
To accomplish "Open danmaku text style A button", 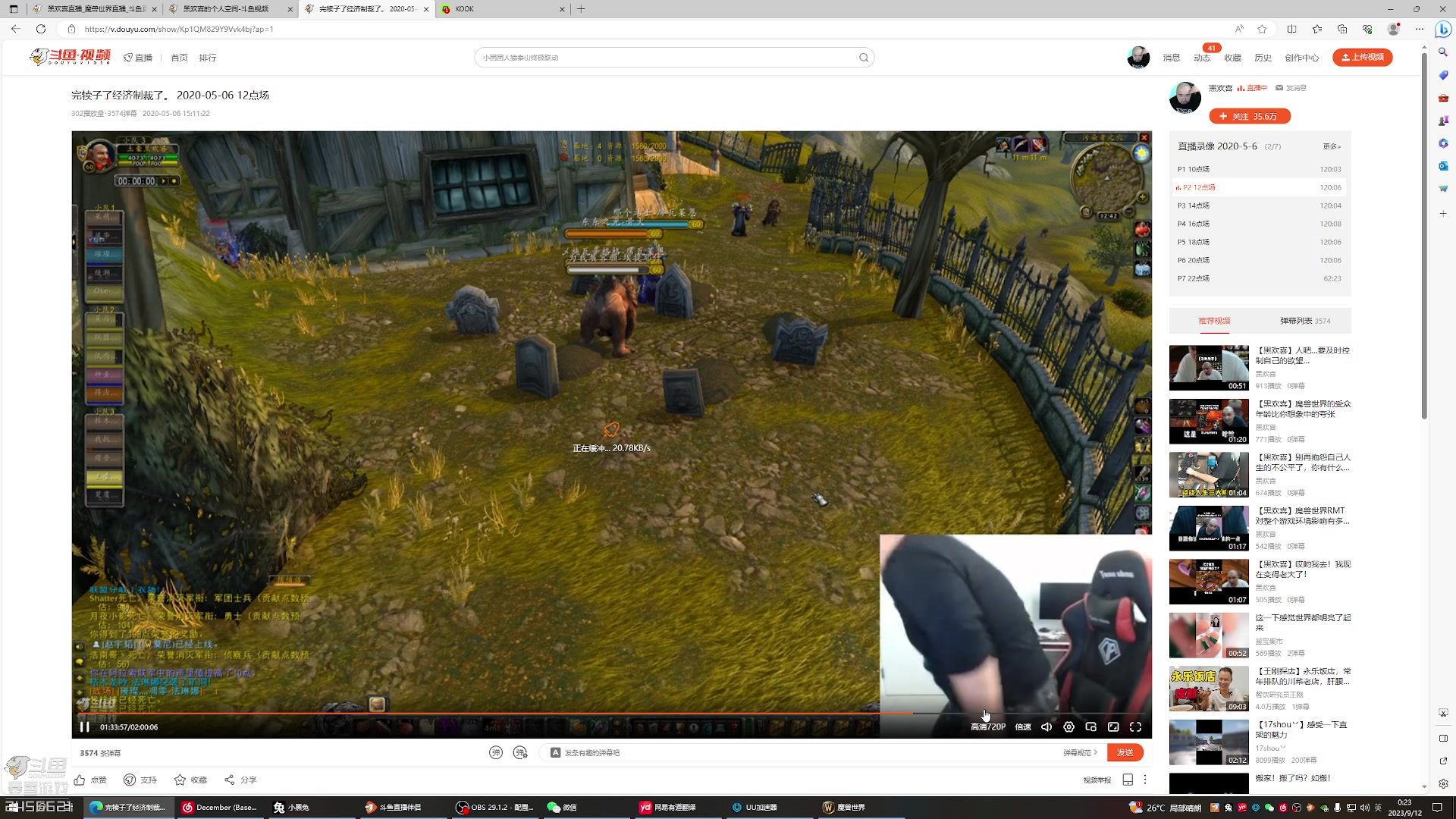I will coord(555,752).
